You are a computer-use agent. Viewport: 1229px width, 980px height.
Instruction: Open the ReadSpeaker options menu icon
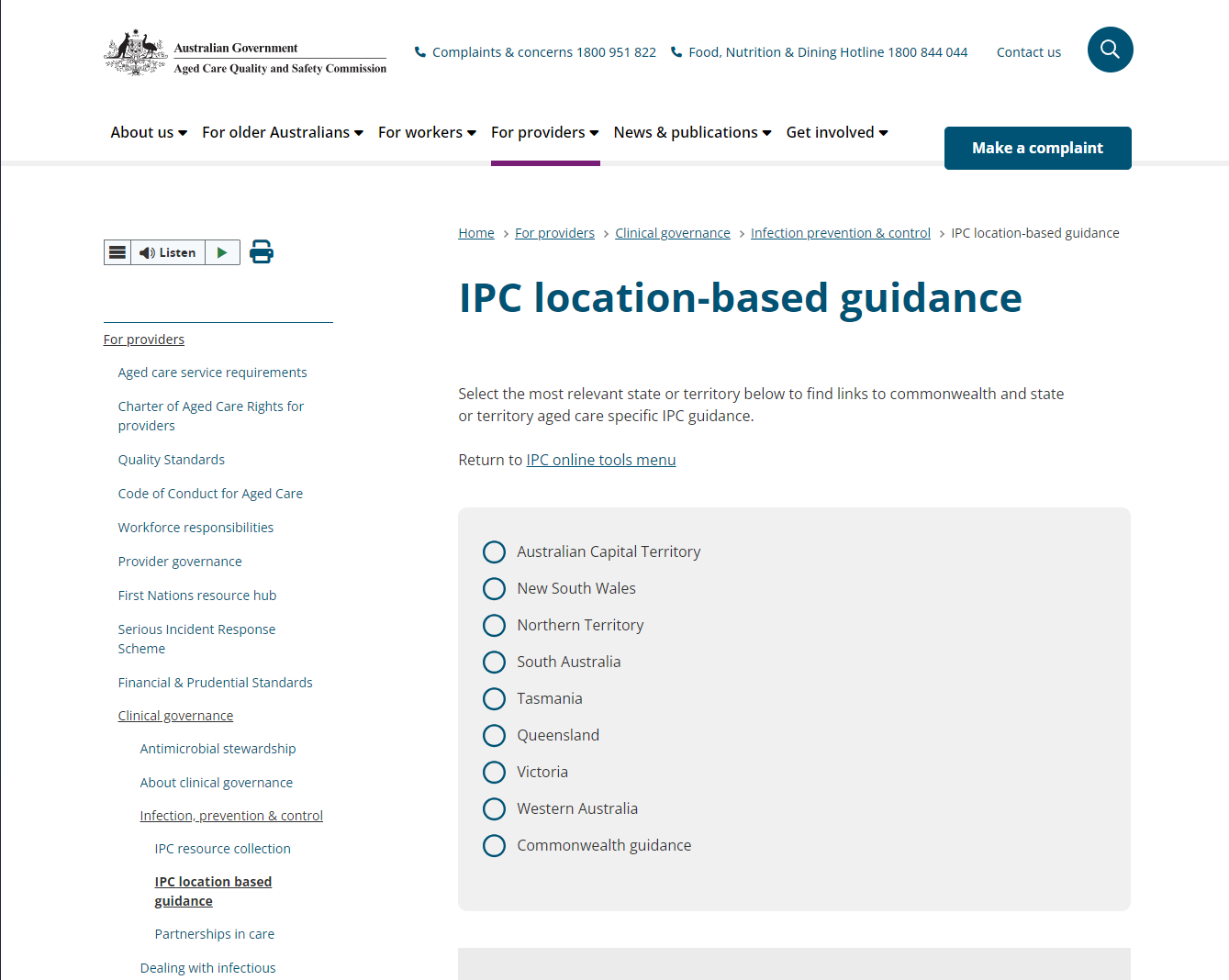(117, 251)
